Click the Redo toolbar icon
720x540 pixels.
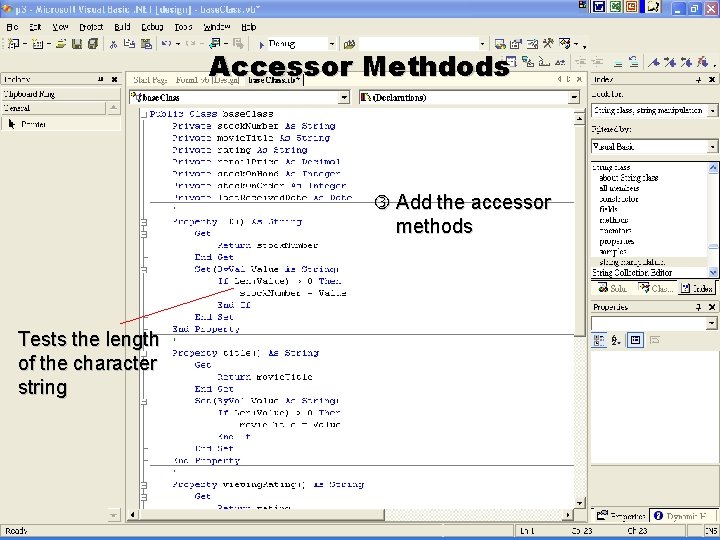[191, 44]
